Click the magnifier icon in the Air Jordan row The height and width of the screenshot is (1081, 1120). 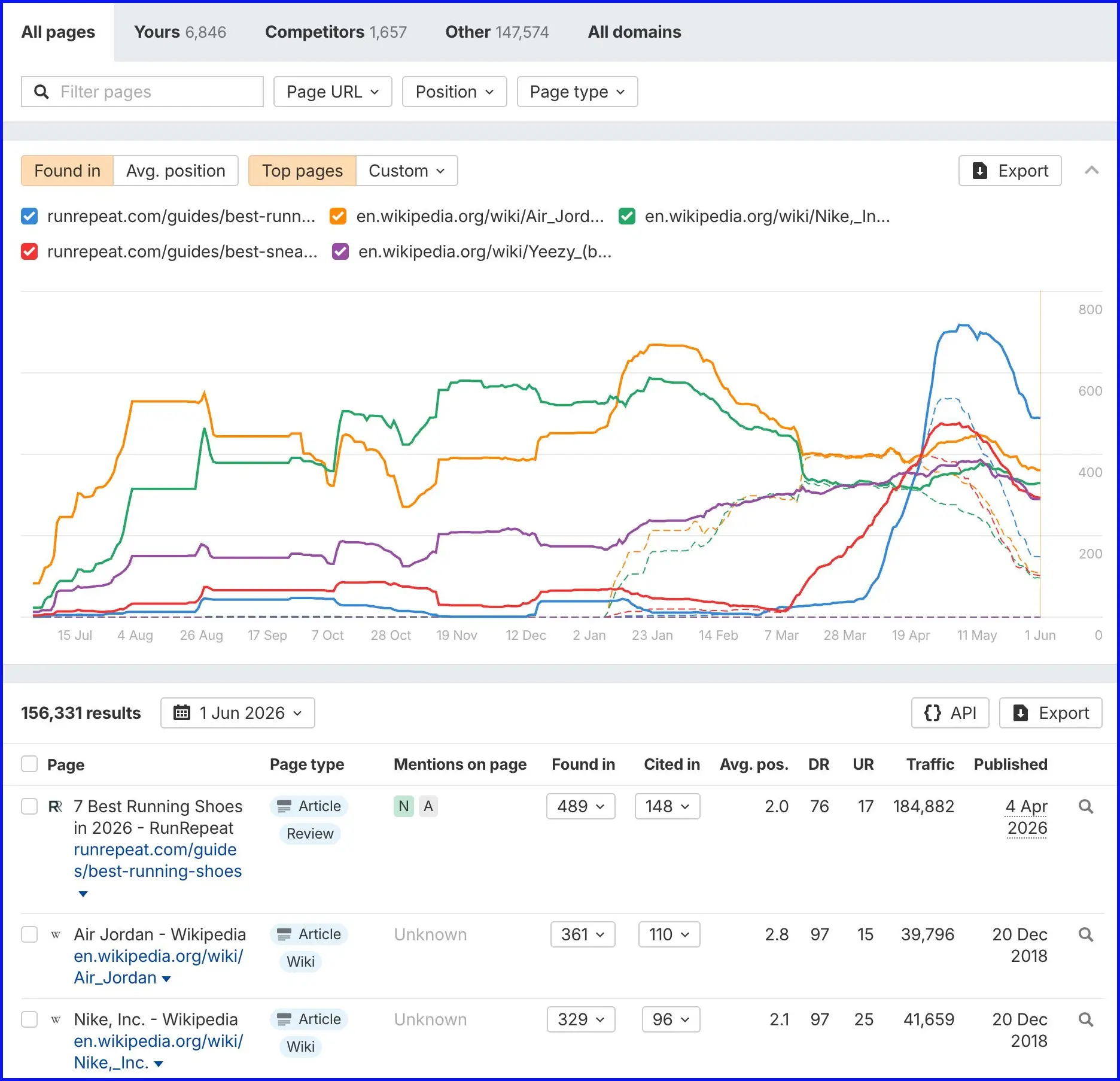[x=1086, y=934]
